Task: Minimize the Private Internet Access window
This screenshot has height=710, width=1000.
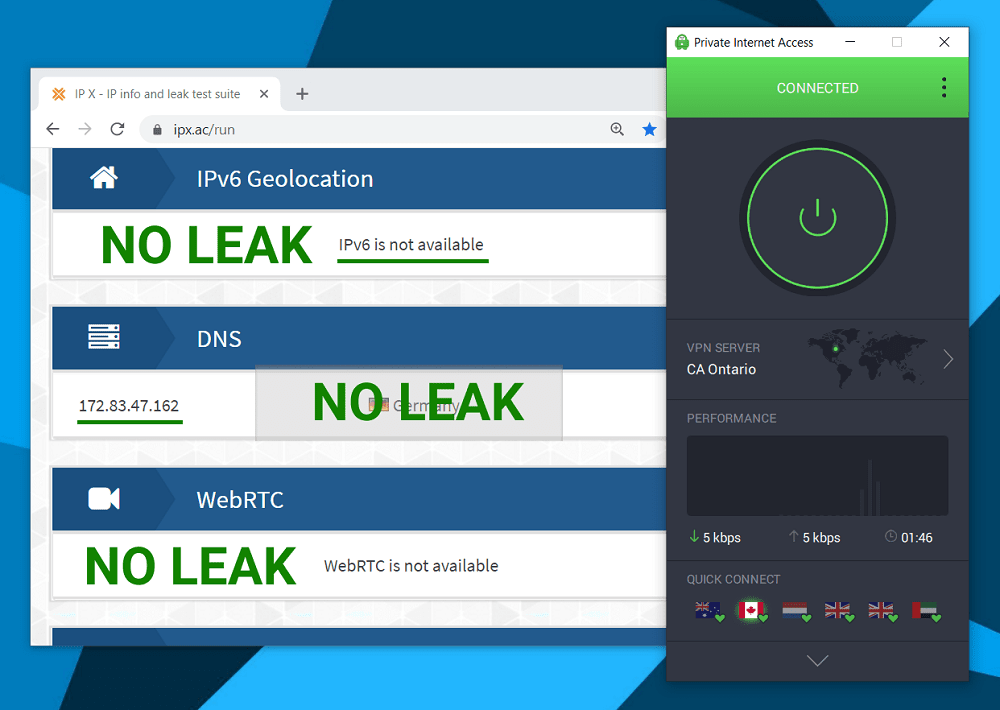Action: coord(850,42)
